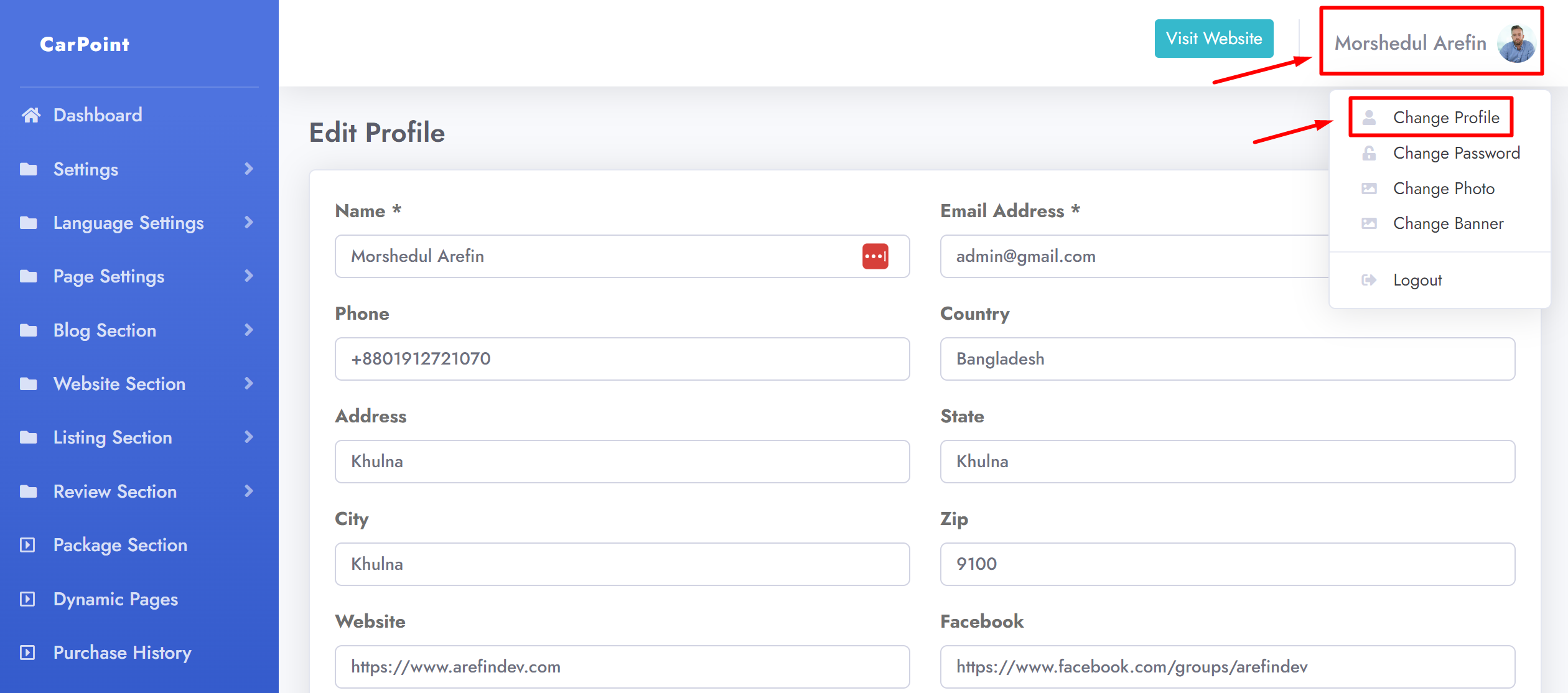Click the Blog Section folder icon

(29, 330)
